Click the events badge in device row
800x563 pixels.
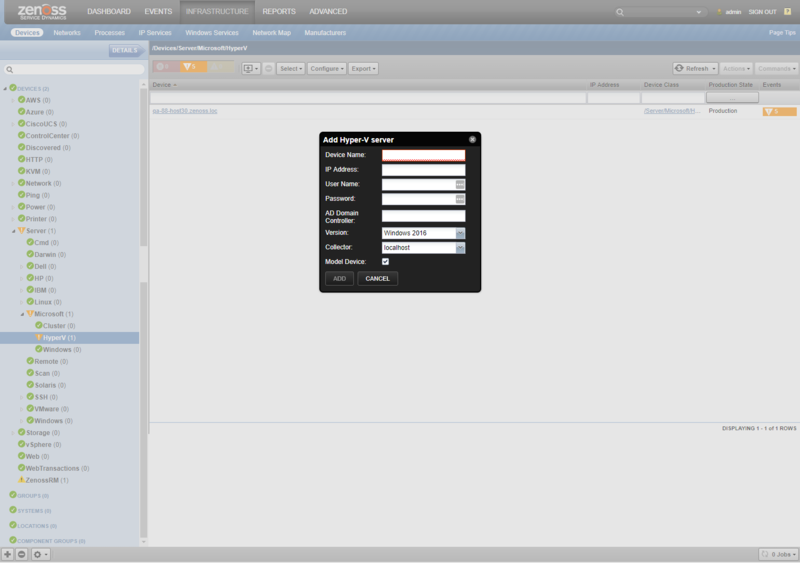(779, 111)
